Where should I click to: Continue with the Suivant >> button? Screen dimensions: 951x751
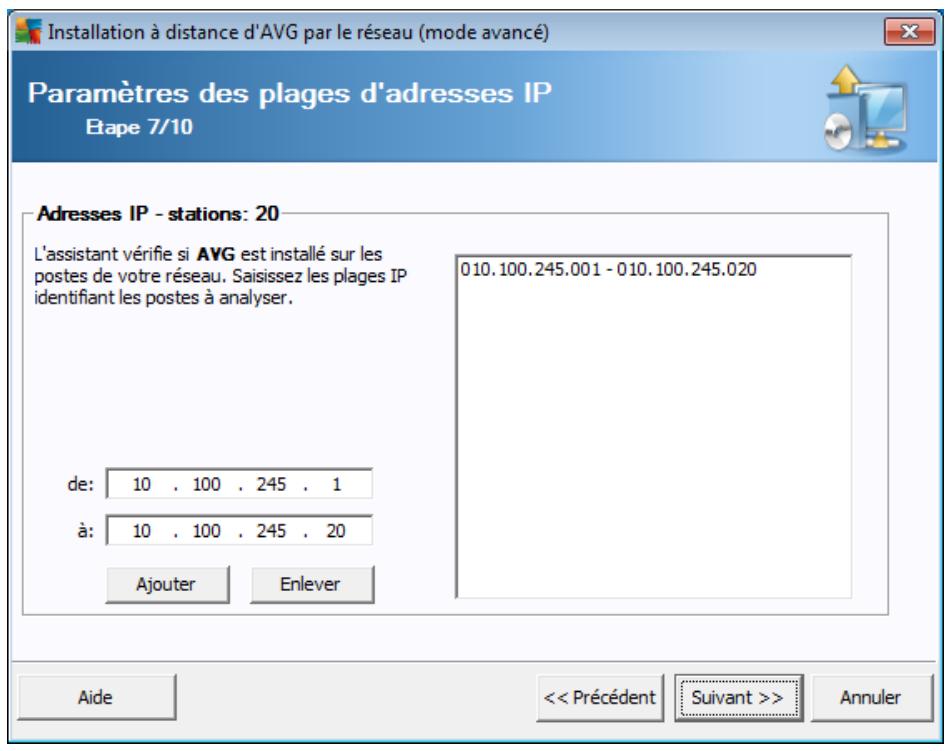click(x=738, y=698)
